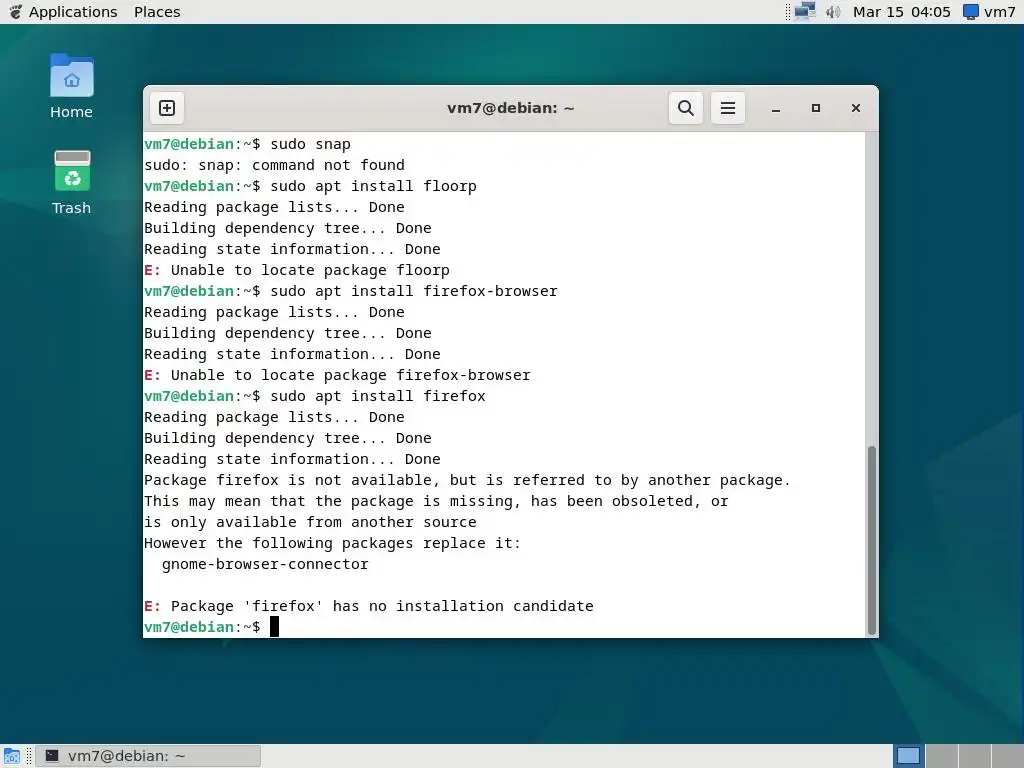
Task: Click the GNOME foot logo icon
Action: tap(15, 12)
